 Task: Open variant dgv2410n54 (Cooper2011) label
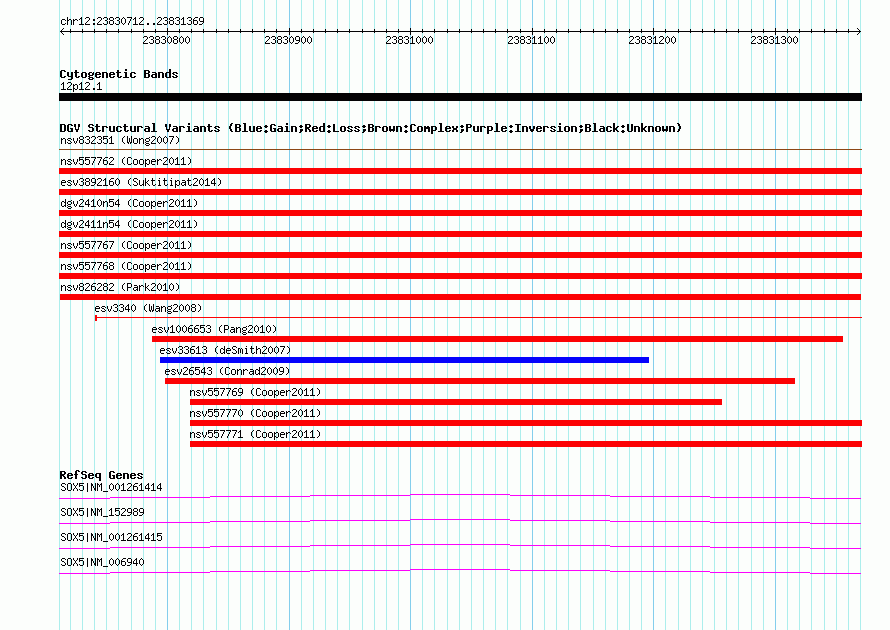[x=129, y=203]
